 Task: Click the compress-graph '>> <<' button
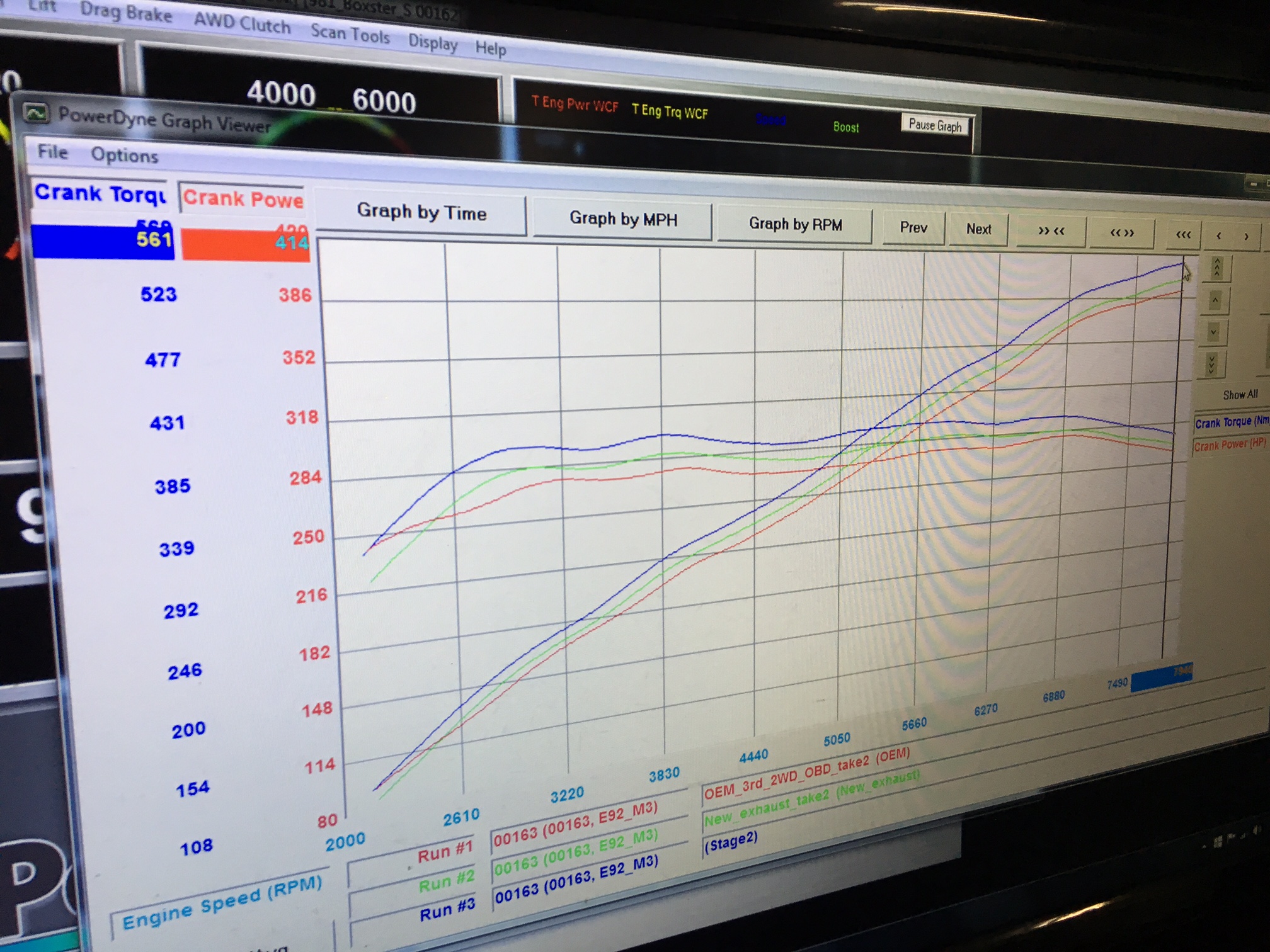point(1051,231)
